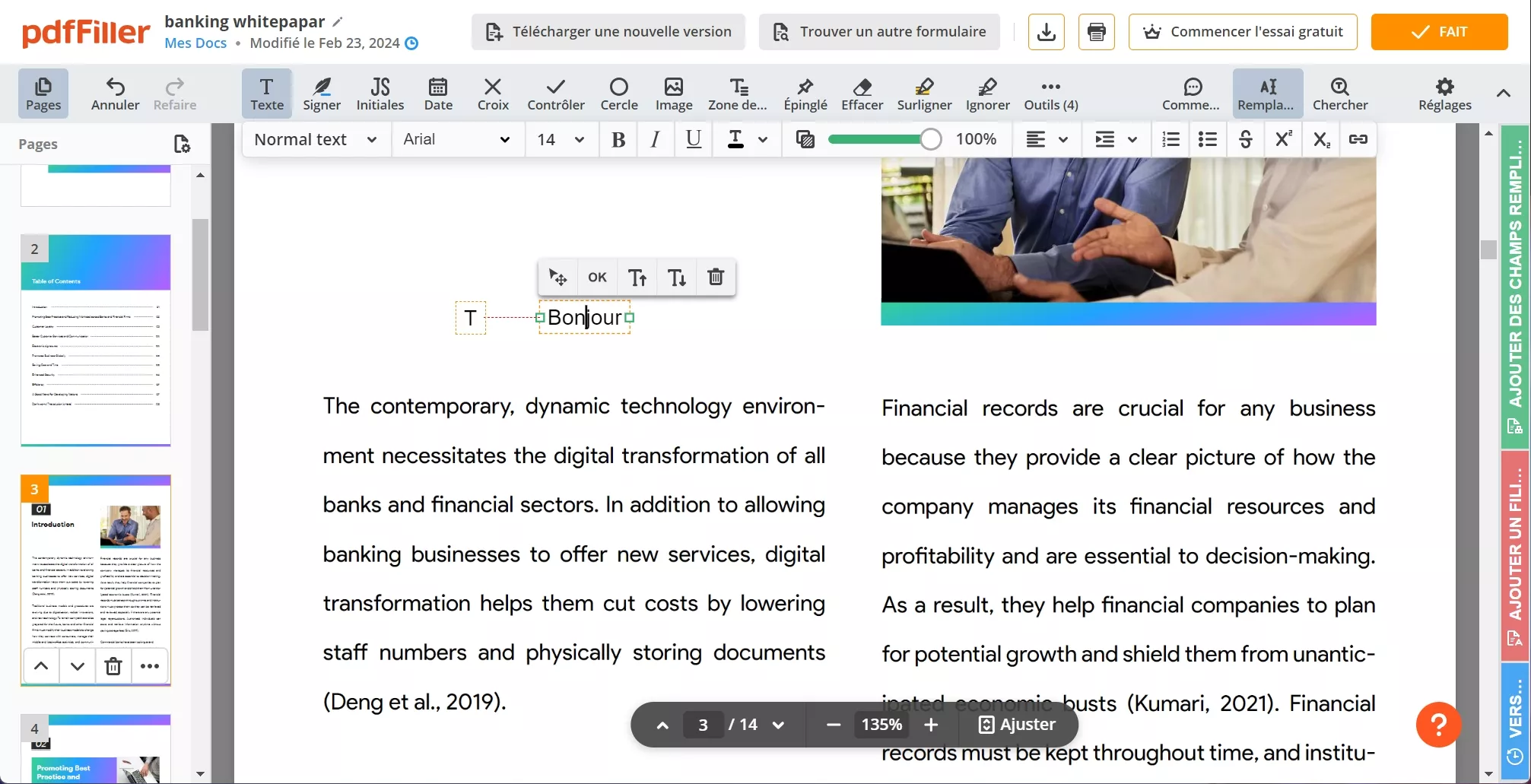Screen dimensions: 1531x784
Task: Select the Signer tool
Action: pos(321,93)
